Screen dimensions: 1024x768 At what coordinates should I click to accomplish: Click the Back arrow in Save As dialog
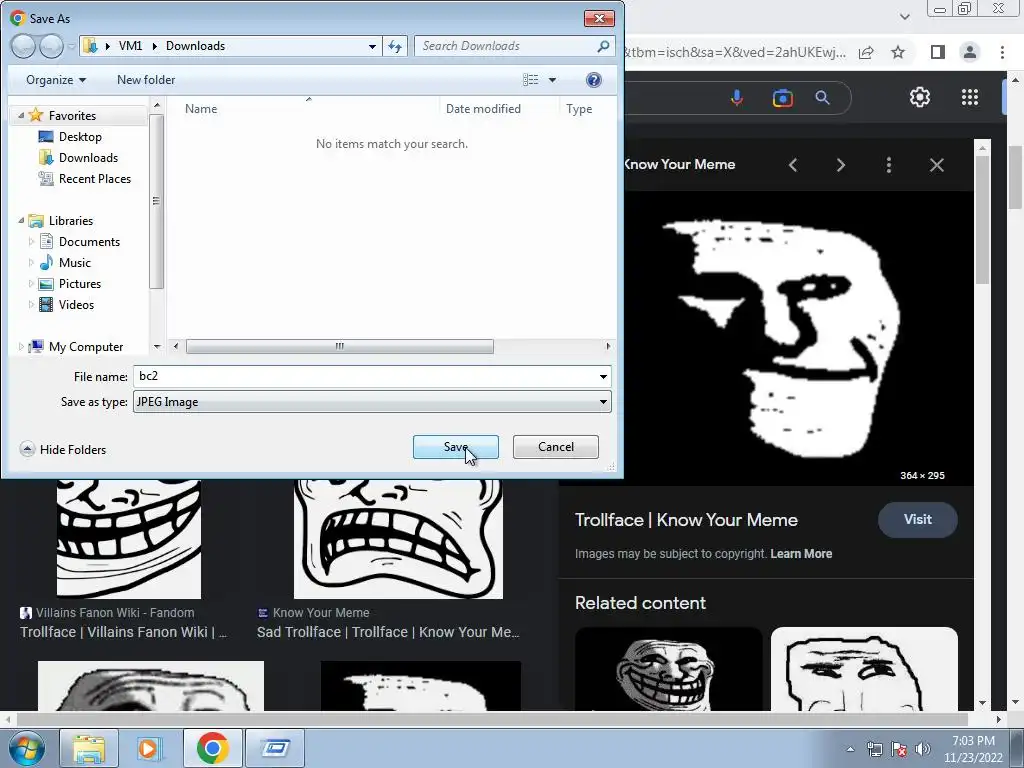(23, 46)
